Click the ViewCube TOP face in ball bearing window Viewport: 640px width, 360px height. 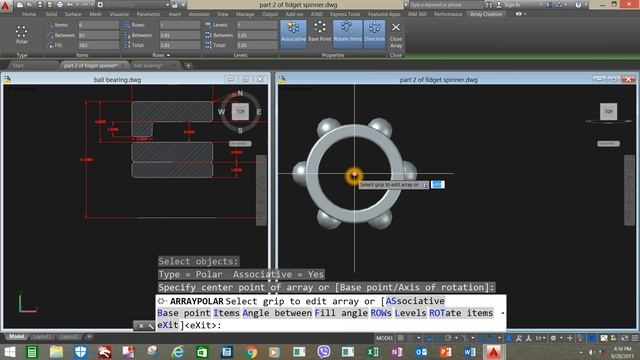point(240,111)
